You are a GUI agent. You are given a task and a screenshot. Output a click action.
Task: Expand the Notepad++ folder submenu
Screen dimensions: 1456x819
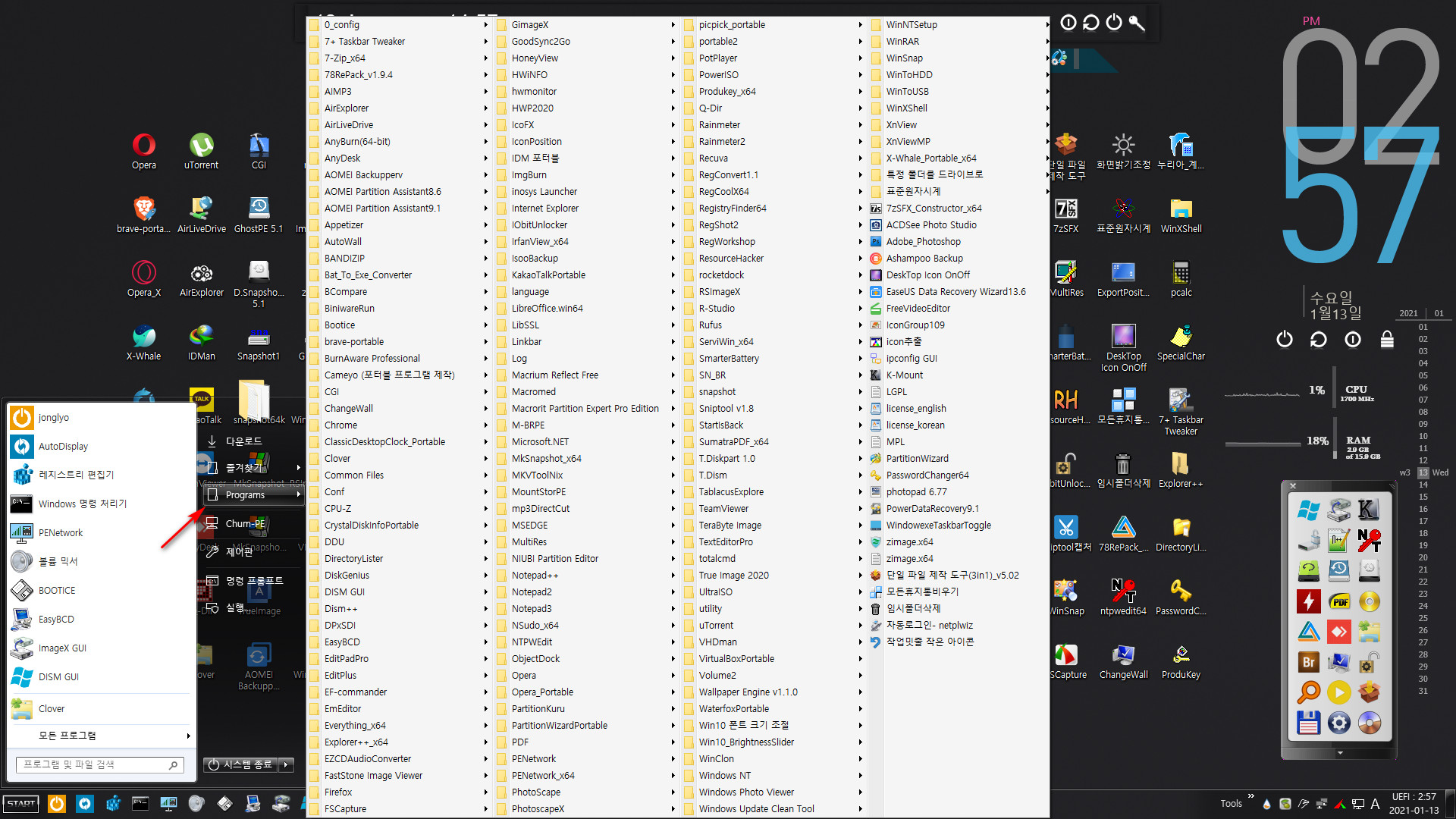point(585,576)
